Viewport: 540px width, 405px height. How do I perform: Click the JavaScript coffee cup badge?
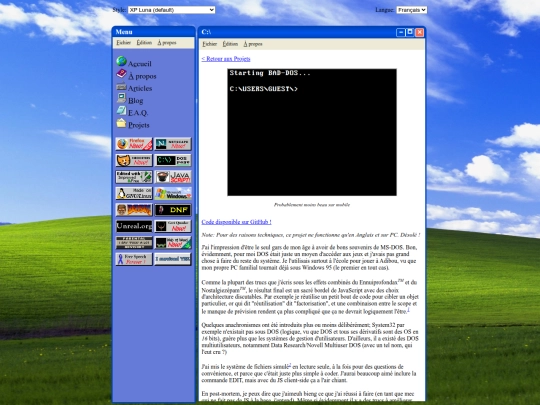pyautogui.click(x=173, y=177)
